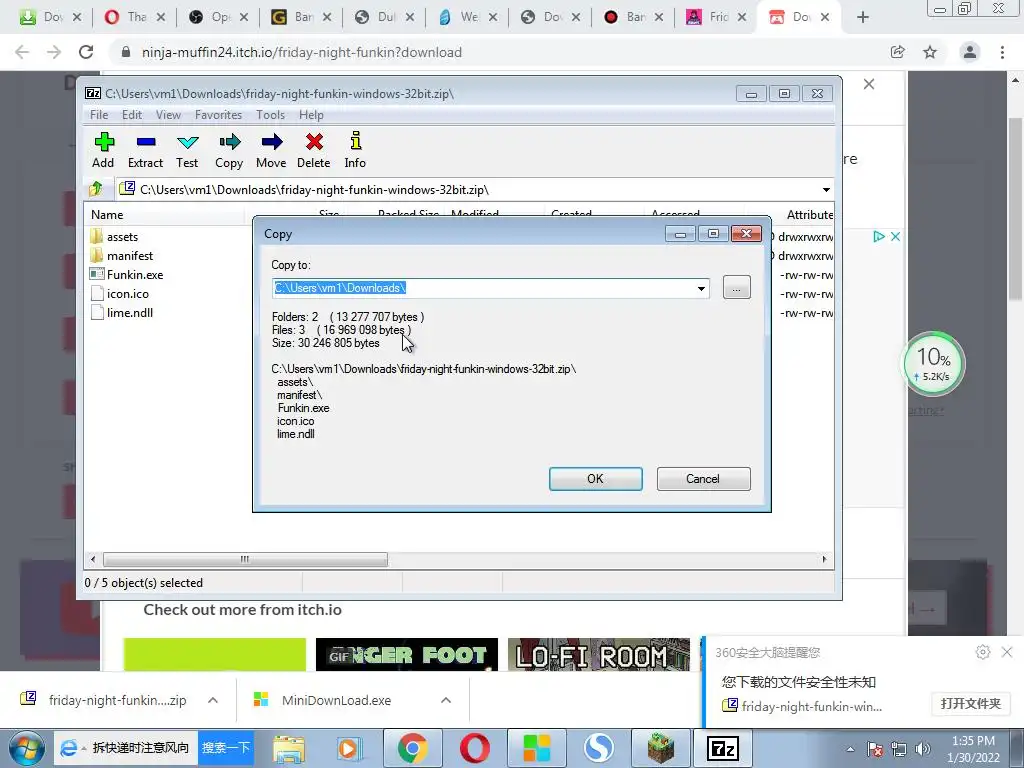Screen dimensions: 1024x768
Task: Click the Move toolbar icon
Action: tap(271, 150)
